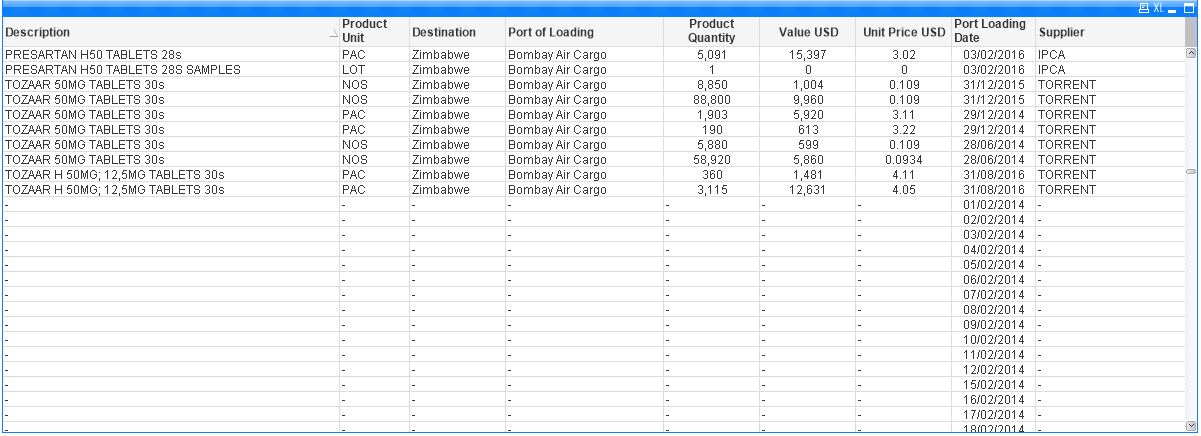The height and width of the screenshot is (436, 1201).
Task: Select the PRESARTAN H50 TABLETS 28S SAMPLES cell
Action: (x=122, y=70)
